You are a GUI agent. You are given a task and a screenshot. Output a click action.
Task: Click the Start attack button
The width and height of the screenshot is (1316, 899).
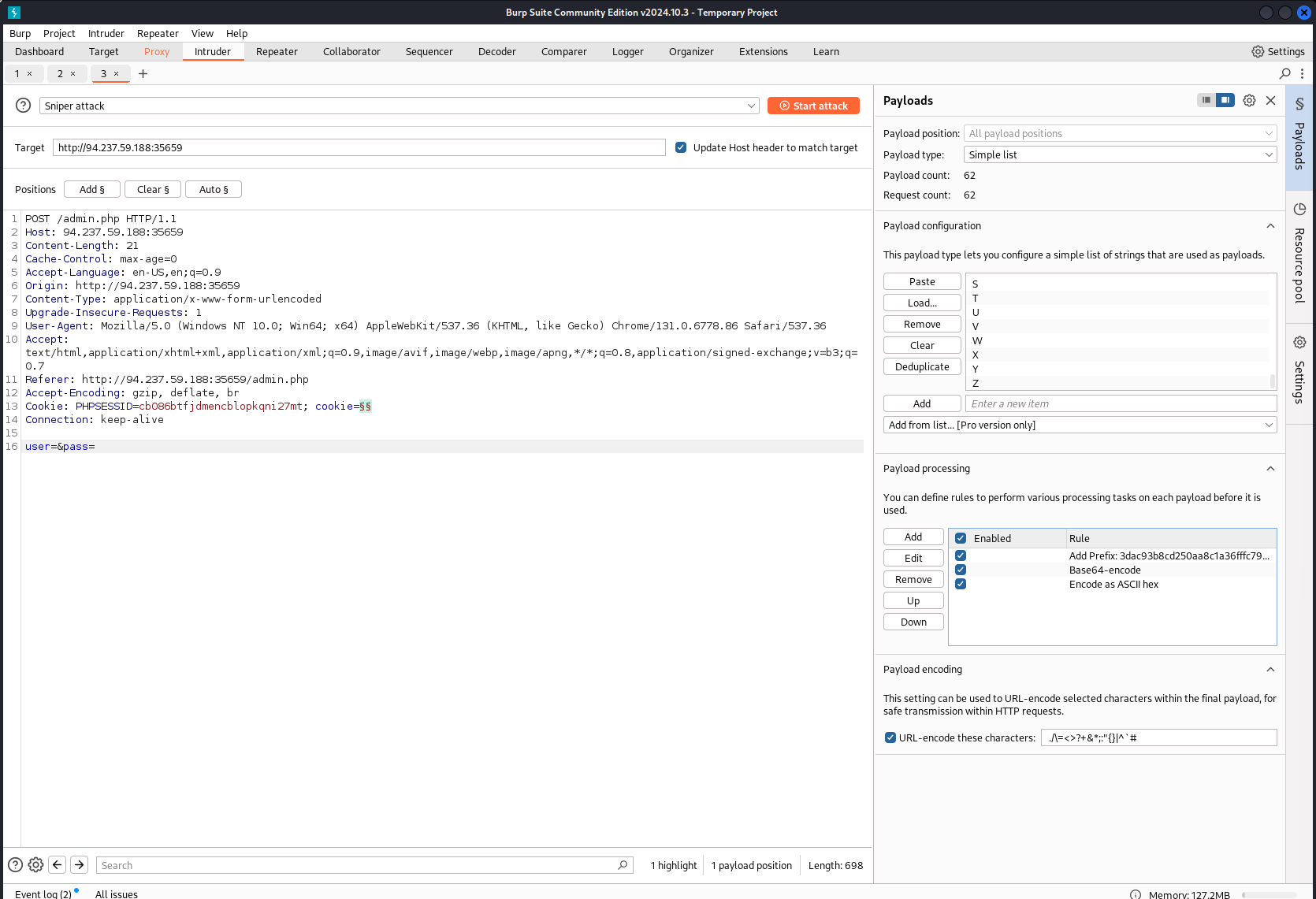(x=813, y=106)
